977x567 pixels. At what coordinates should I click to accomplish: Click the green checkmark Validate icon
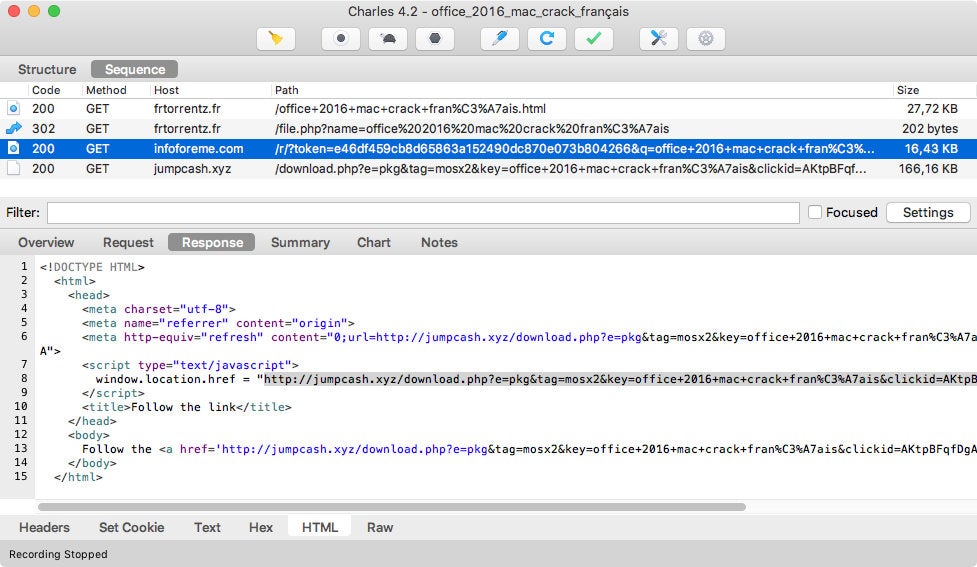tap(594, 39)
